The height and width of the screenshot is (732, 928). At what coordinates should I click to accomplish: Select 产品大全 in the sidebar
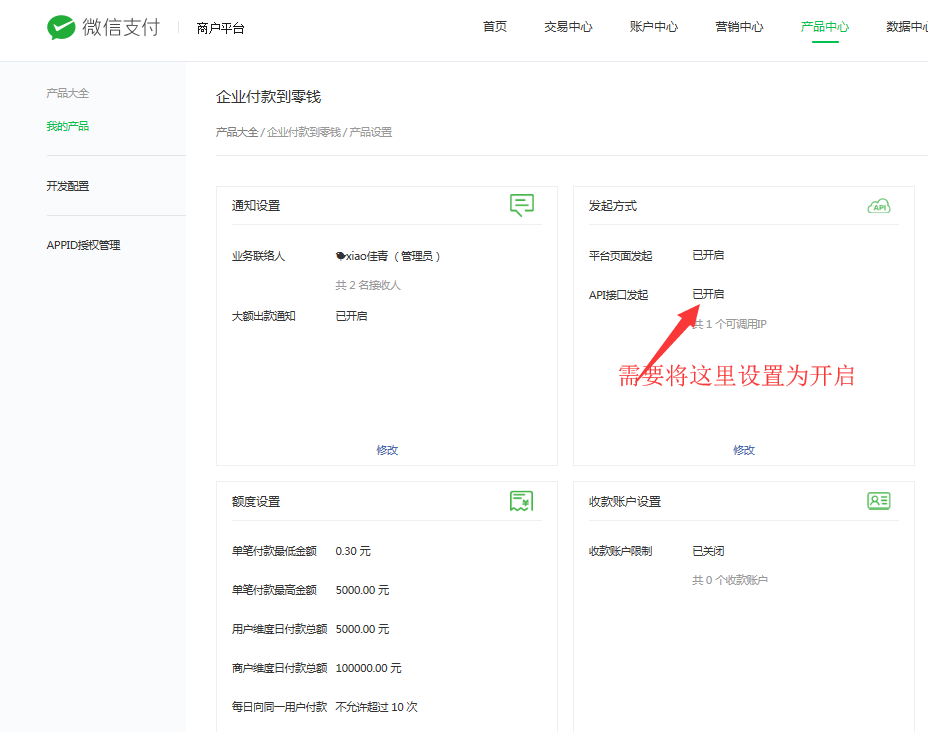[x=68, y=93]
